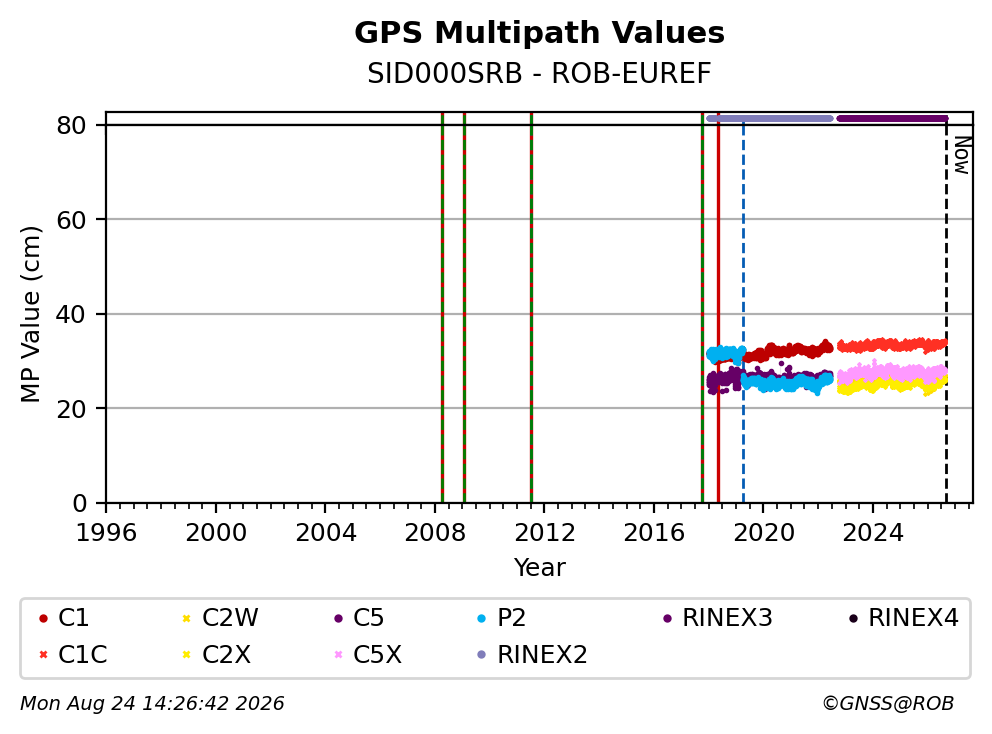The image size is (992, 734).
Task: Select the C5 legend label
Action: [x=368, y=618]
